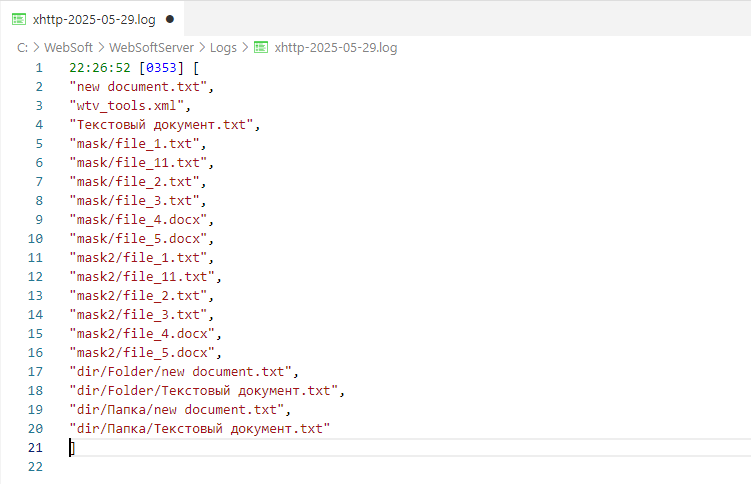Click the "Текстовый документ.txt" on line 4
Screen dimensions: 751x484
click(x=161, y=125)
